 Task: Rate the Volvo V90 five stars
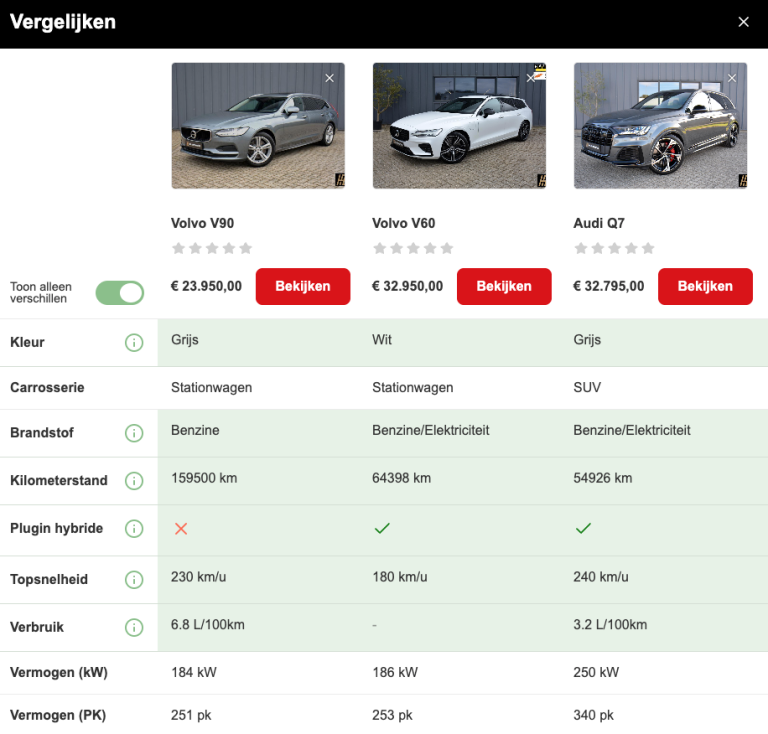point(246,248)
